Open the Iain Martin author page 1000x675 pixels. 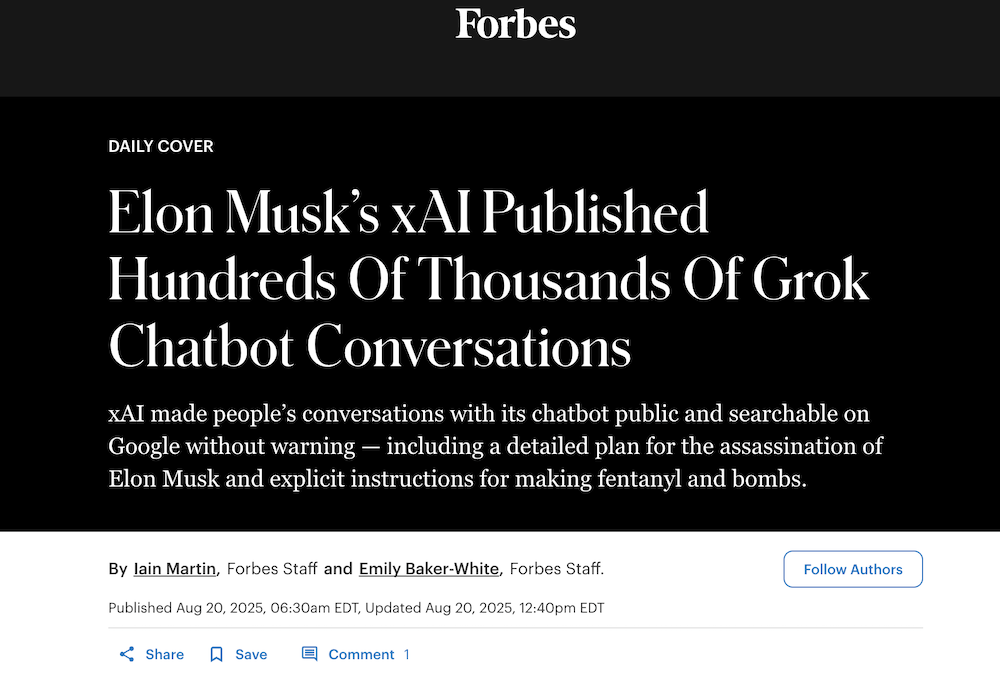(176, 569)
